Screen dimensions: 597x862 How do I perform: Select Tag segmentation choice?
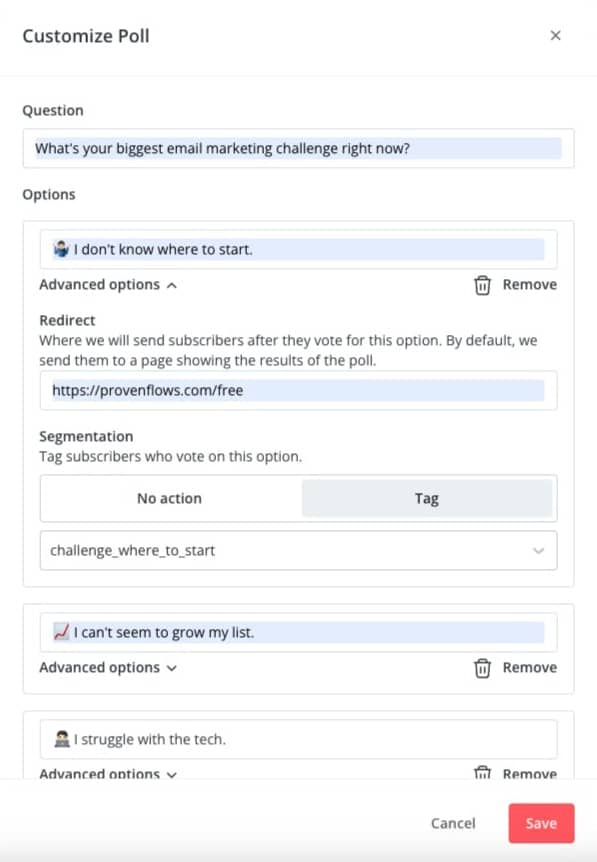click(427, 498)
